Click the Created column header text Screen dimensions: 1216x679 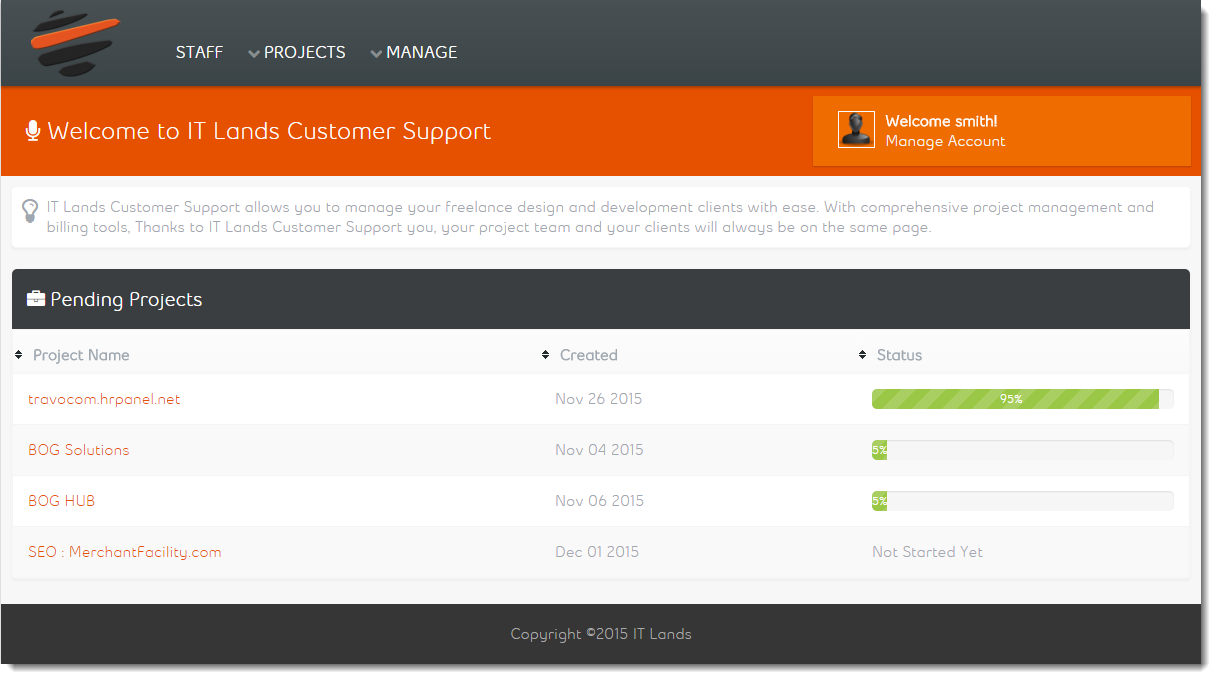[x=589, y=355]
